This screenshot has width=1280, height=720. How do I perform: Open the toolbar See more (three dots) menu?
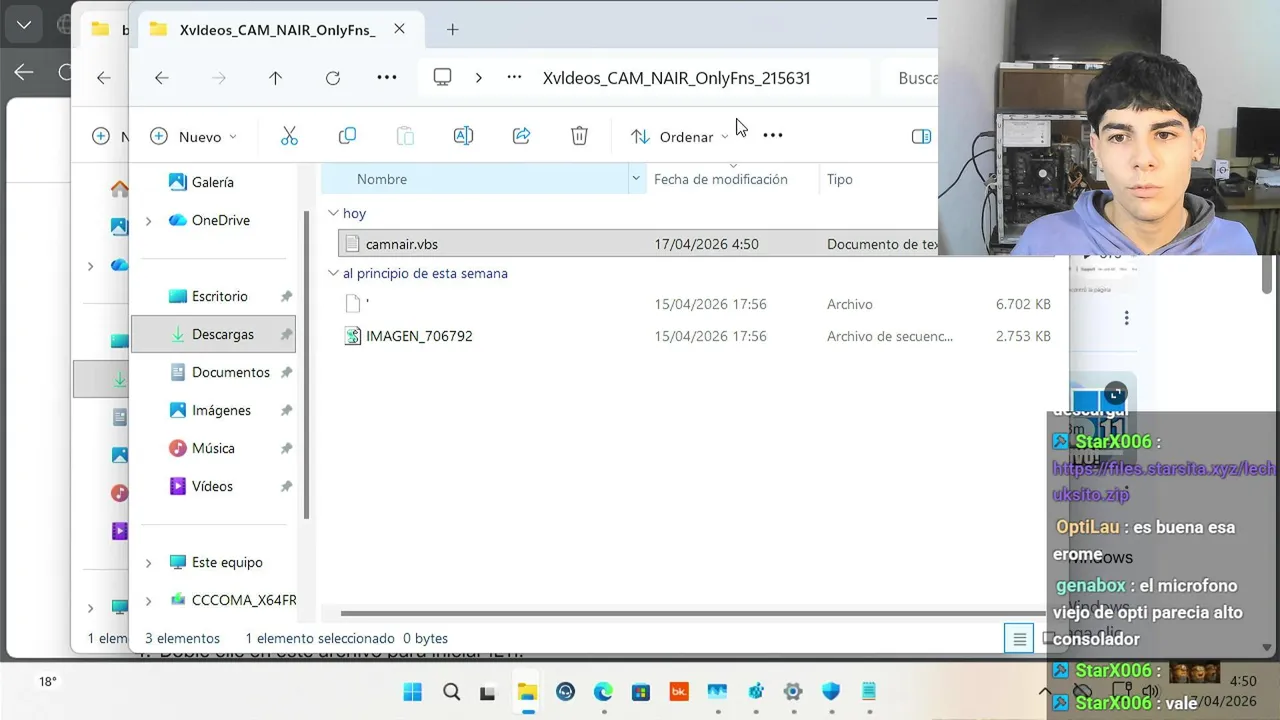pos(773,135)
